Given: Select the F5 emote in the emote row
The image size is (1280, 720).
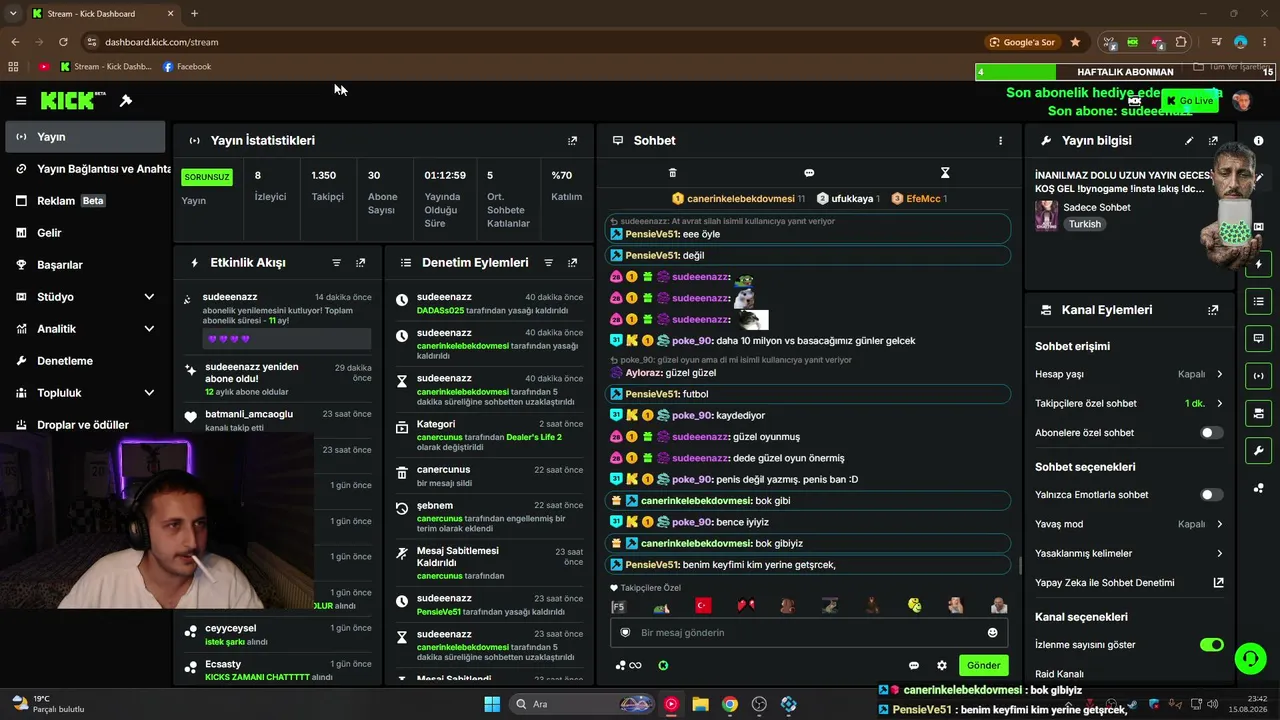Looking at the screenshot, I should tap(618, 607).
